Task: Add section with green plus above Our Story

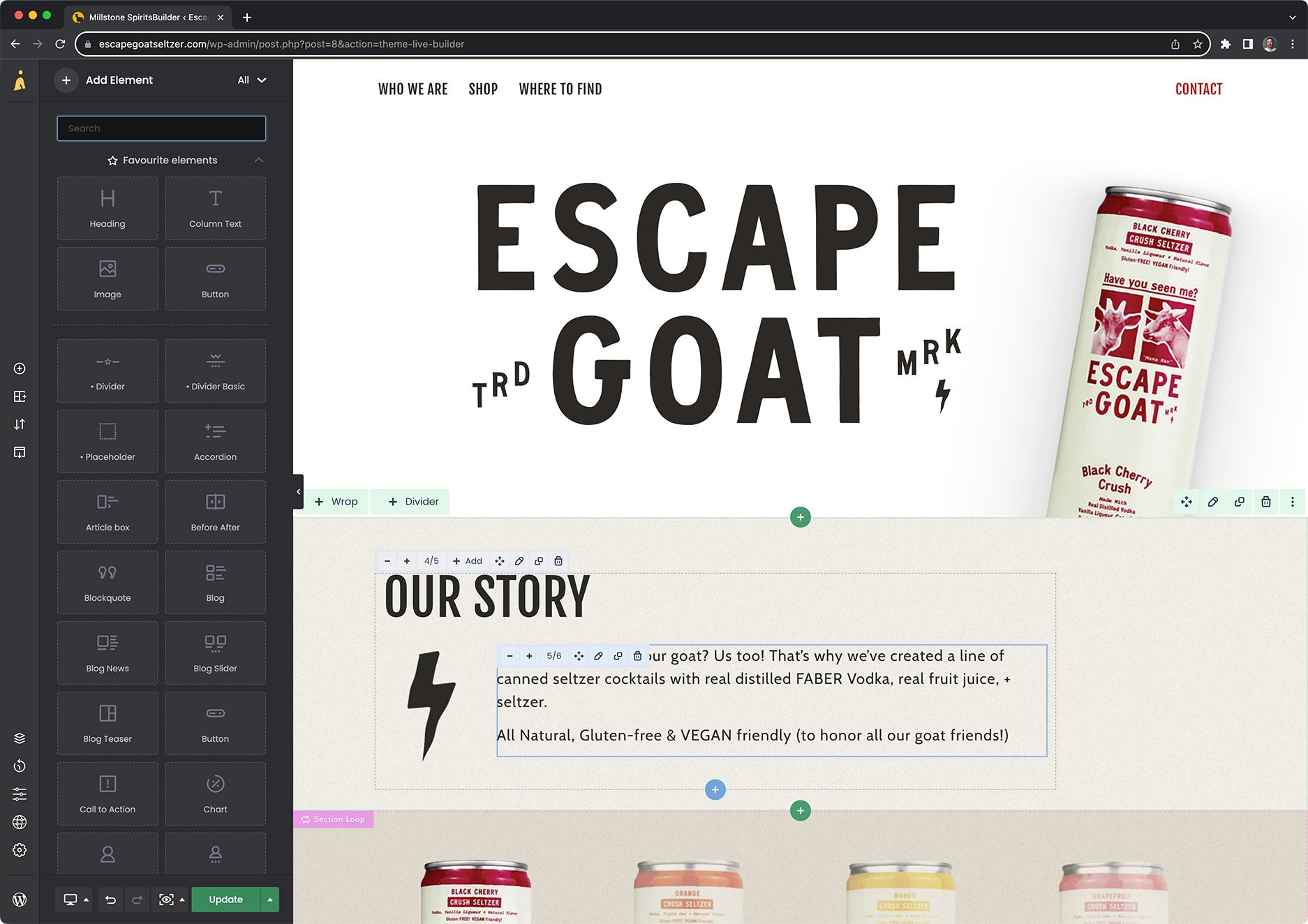Action: (x=801, y=517)
